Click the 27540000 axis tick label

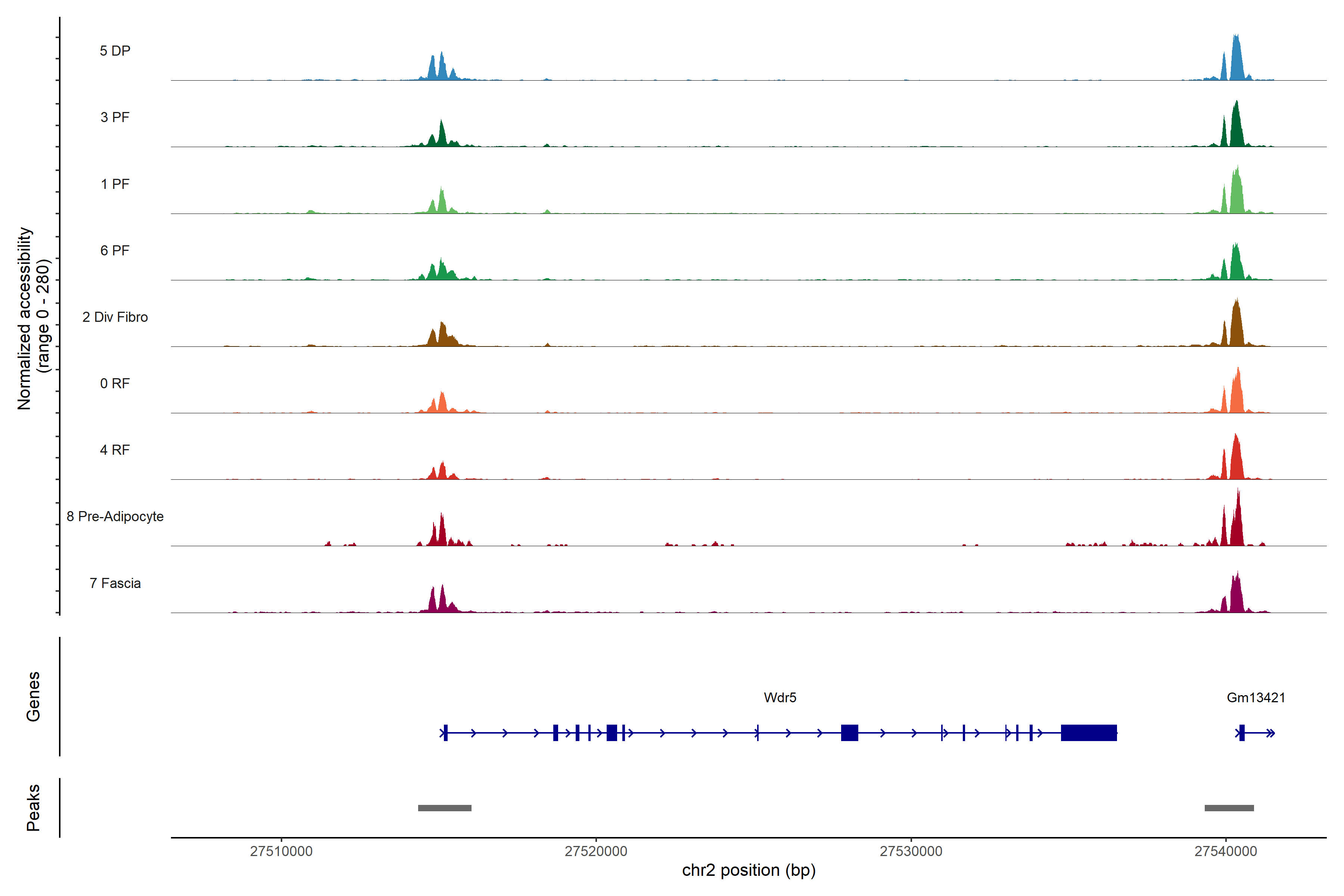click(x=1226, y=851)
